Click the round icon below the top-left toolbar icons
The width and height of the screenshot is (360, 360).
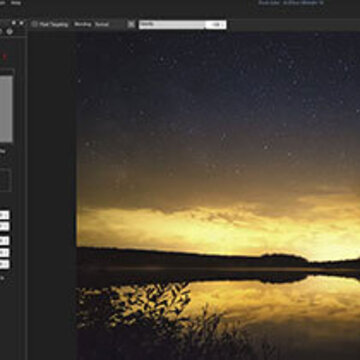[10, 32]
